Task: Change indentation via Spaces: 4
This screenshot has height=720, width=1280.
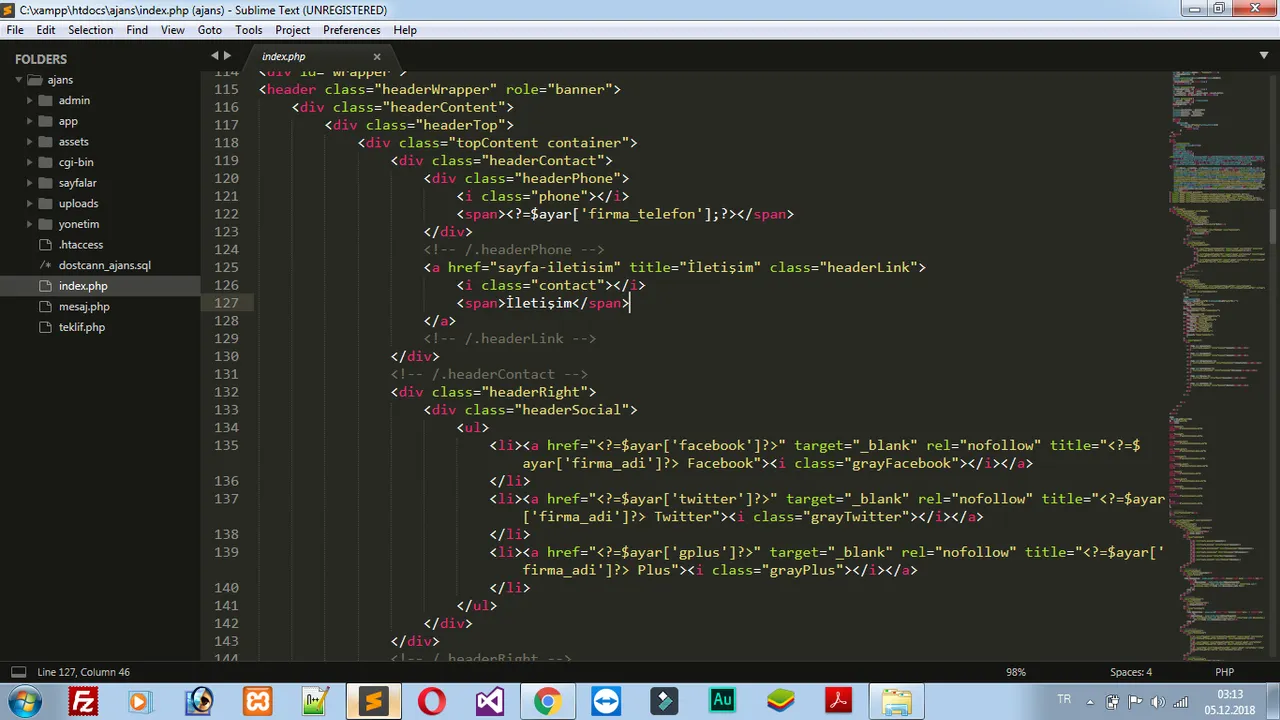Action: click(x=1131, y=672)
